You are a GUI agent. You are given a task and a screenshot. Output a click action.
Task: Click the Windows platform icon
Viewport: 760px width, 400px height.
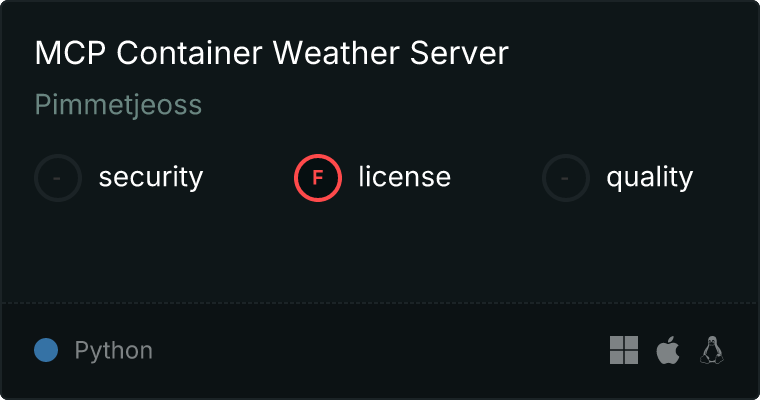[624, 350]
